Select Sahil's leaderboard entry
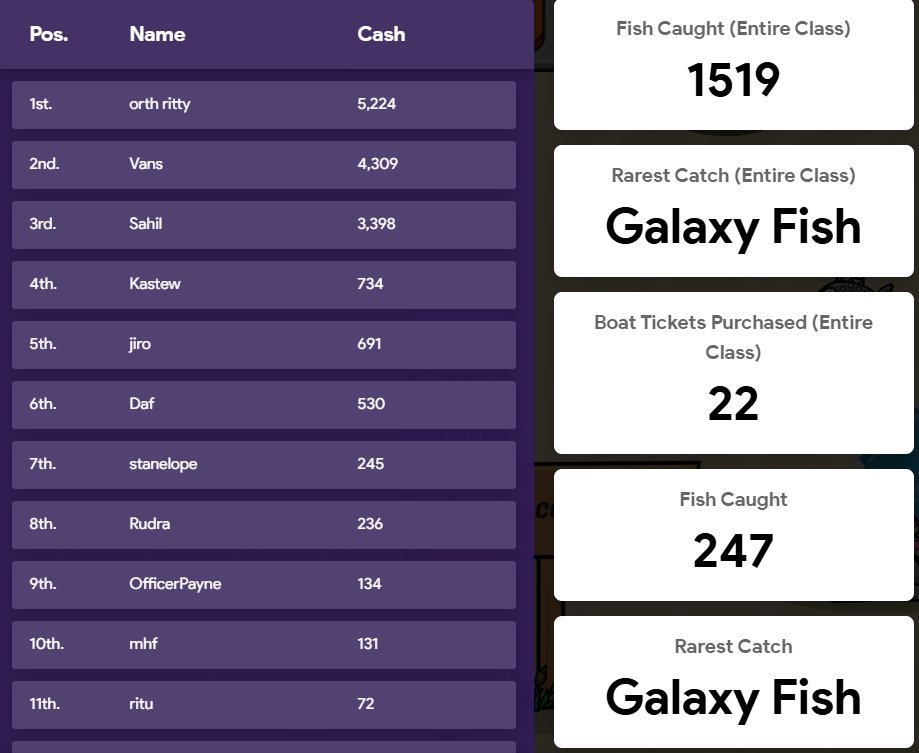919x753 pixels. pos(264,225)
